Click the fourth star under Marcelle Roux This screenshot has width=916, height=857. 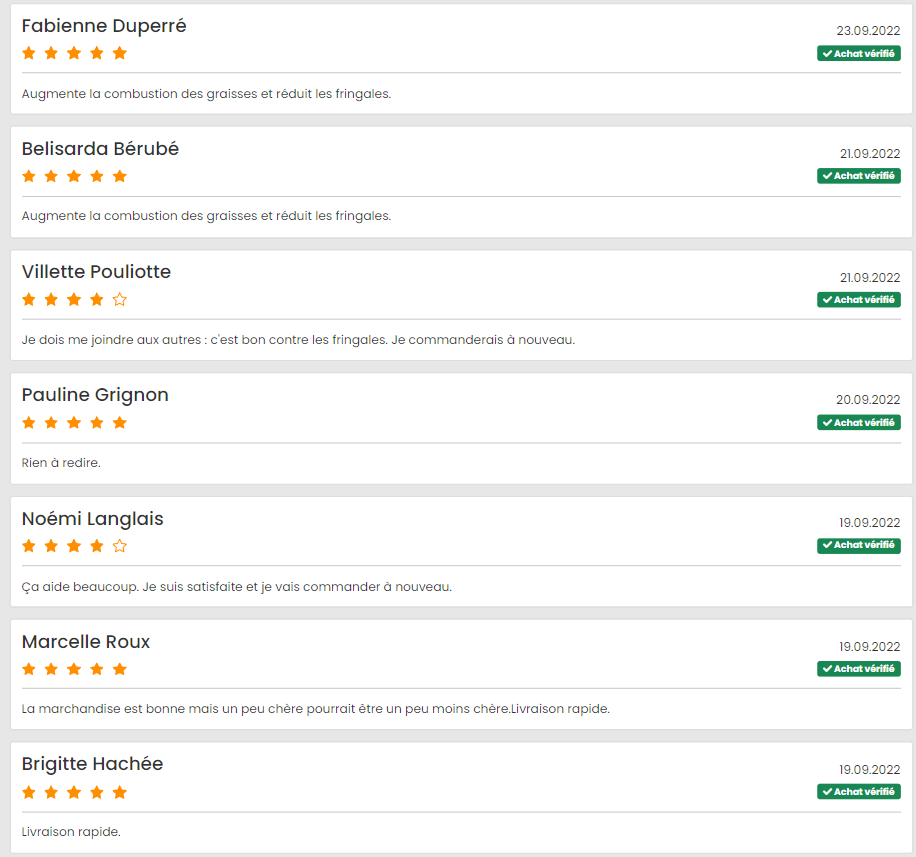pos(97,669)
